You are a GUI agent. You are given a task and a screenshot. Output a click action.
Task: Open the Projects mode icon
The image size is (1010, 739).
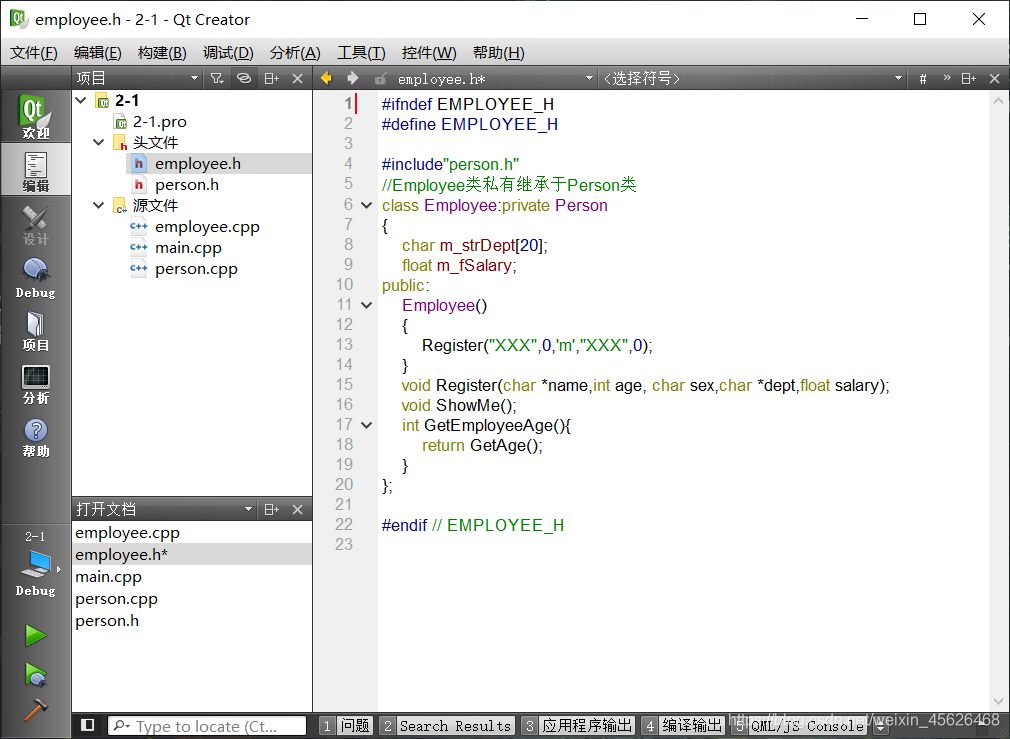35,331
